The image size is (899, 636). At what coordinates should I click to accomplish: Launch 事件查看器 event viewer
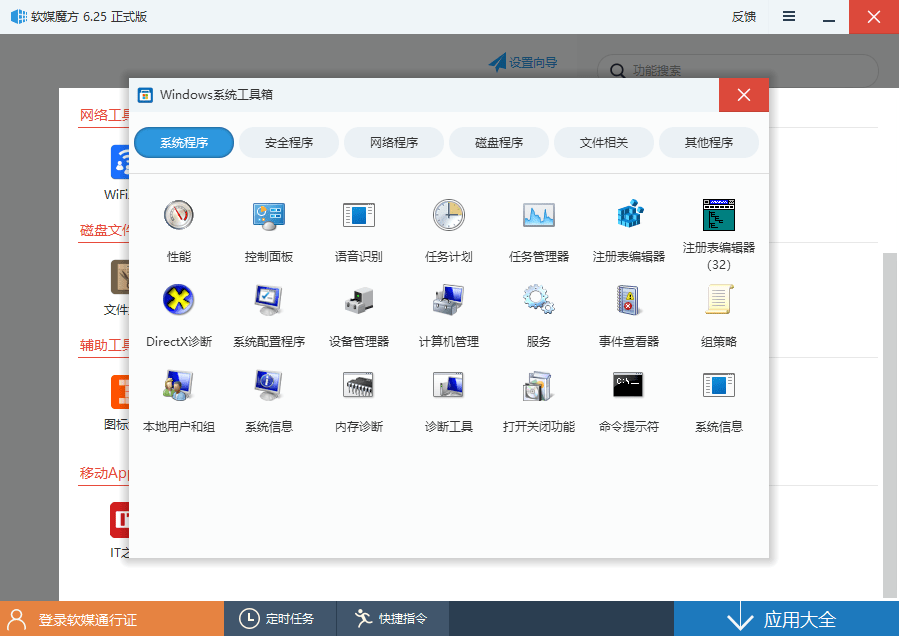[628, 316]
